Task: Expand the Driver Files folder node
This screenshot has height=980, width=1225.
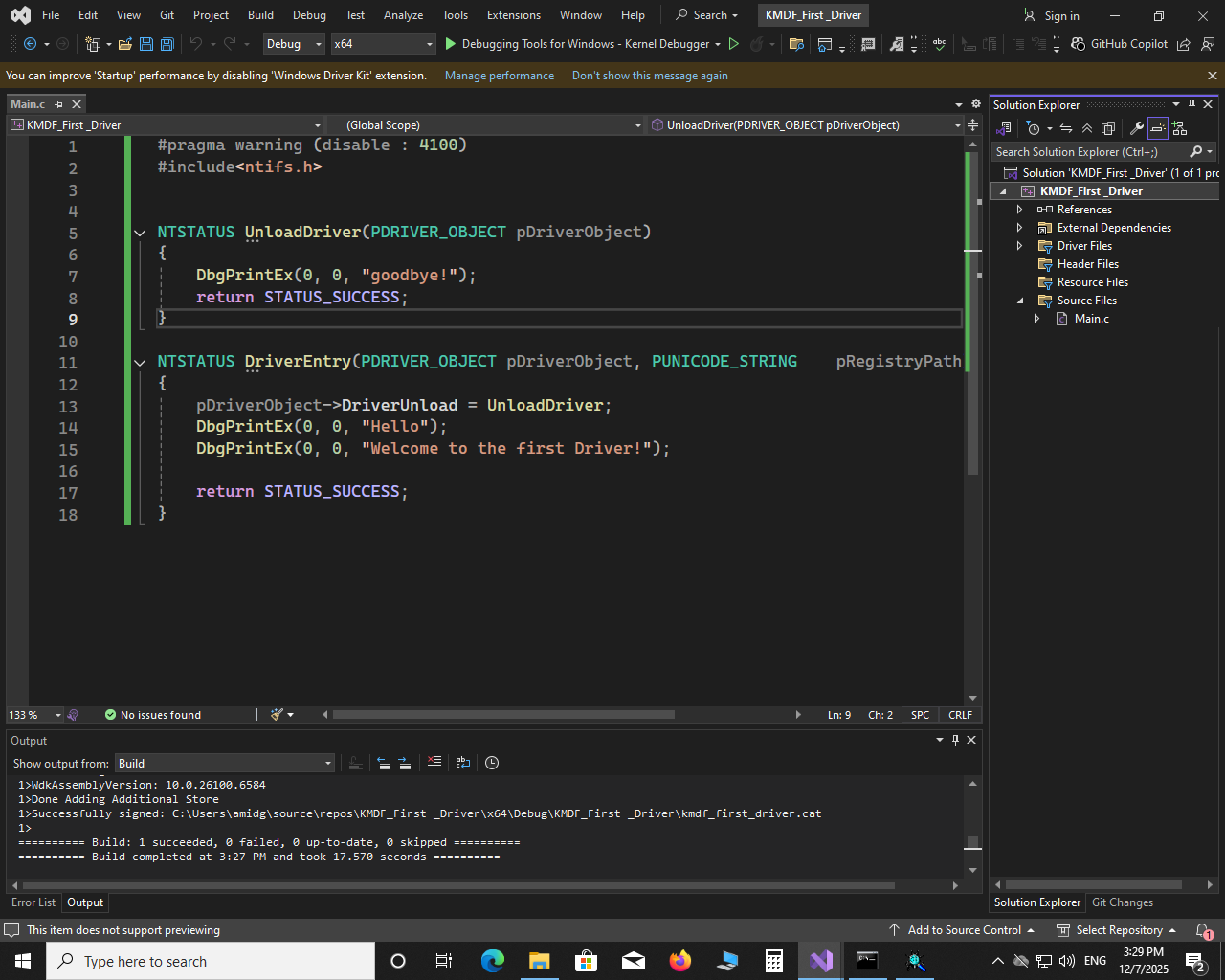Action: pos(1020,246)
